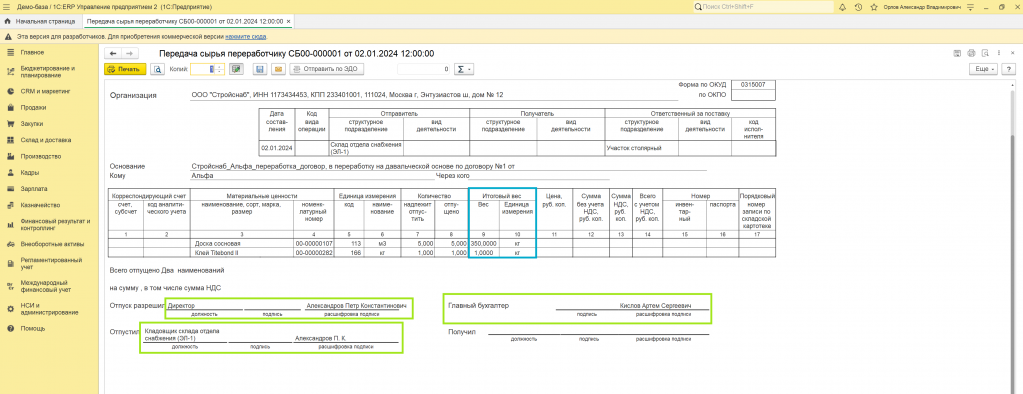Click the Помощь question icon in sidebar
Image resolution: width=1023 pixels, height=394 pixels.
10,328
